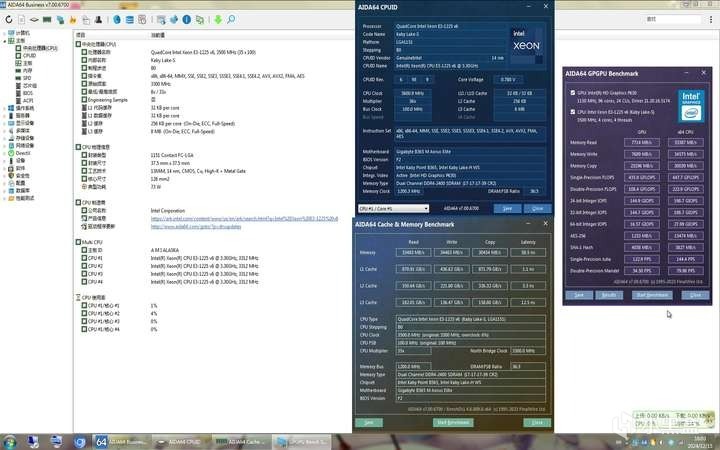Click the magnifier search icon in the toolbar

point(231,20)
